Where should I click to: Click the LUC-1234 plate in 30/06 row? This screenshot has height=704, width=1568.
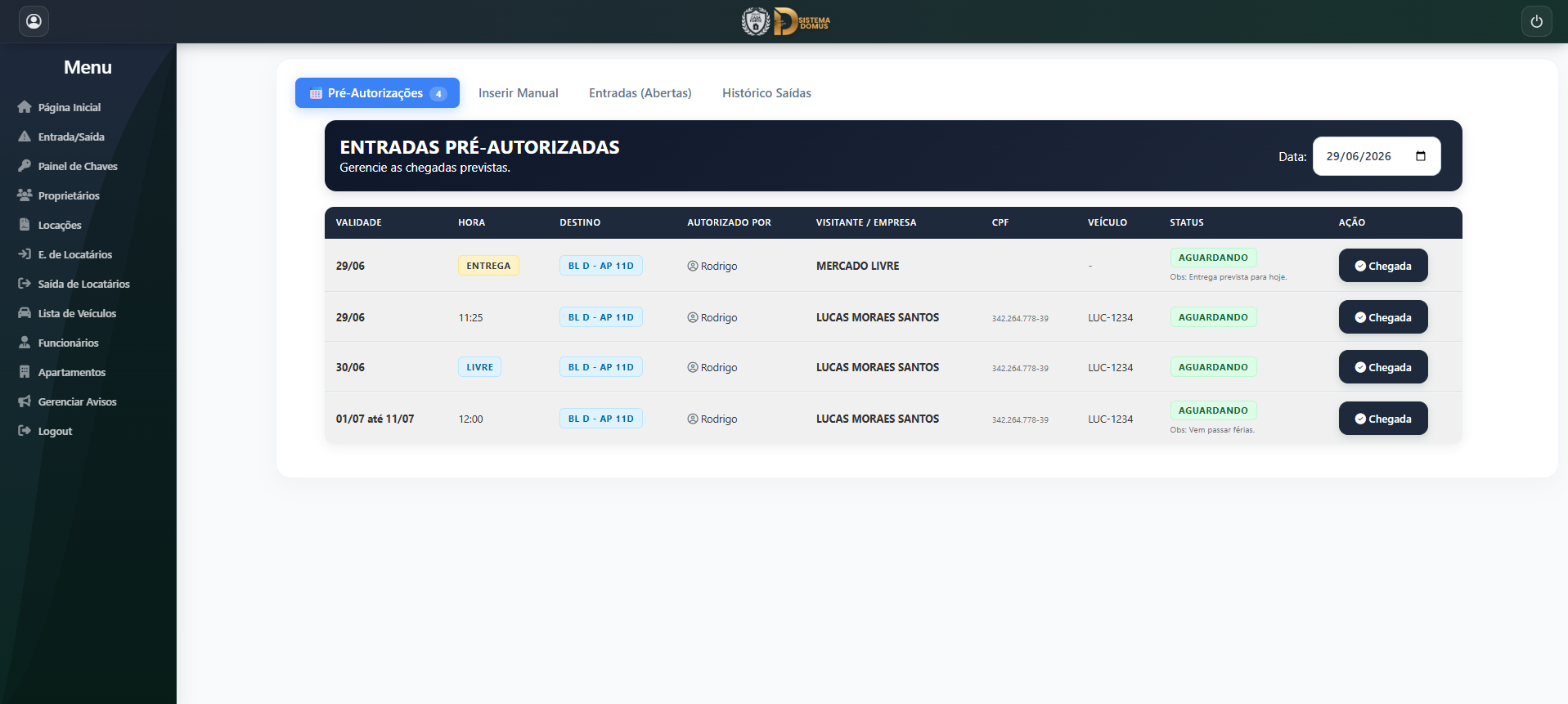point(1110,368)
